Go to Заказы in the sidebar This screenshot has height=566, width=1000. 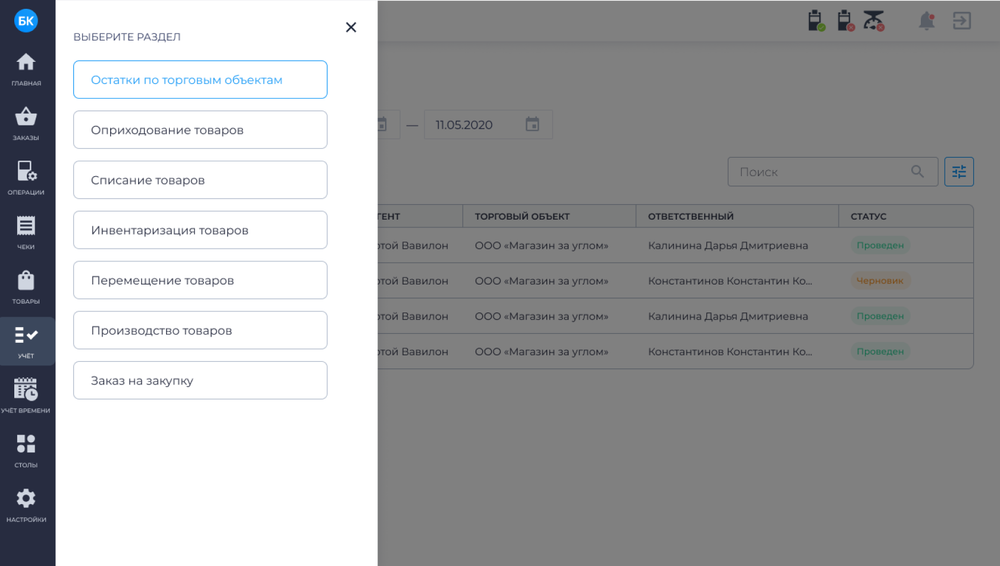click(x=26, y=124)
